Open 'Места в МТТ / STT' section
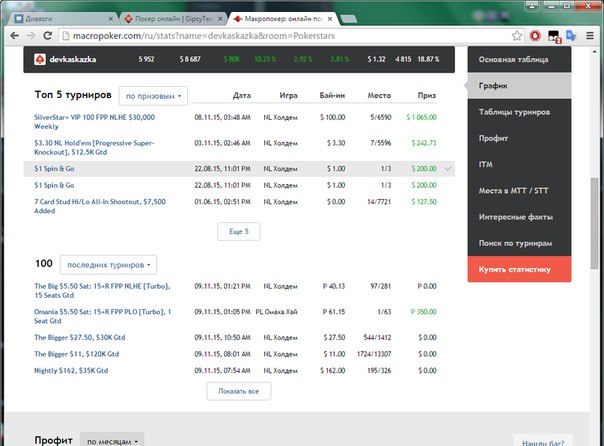The width and height of the screenshot is (604, 446). pos(519,191)
